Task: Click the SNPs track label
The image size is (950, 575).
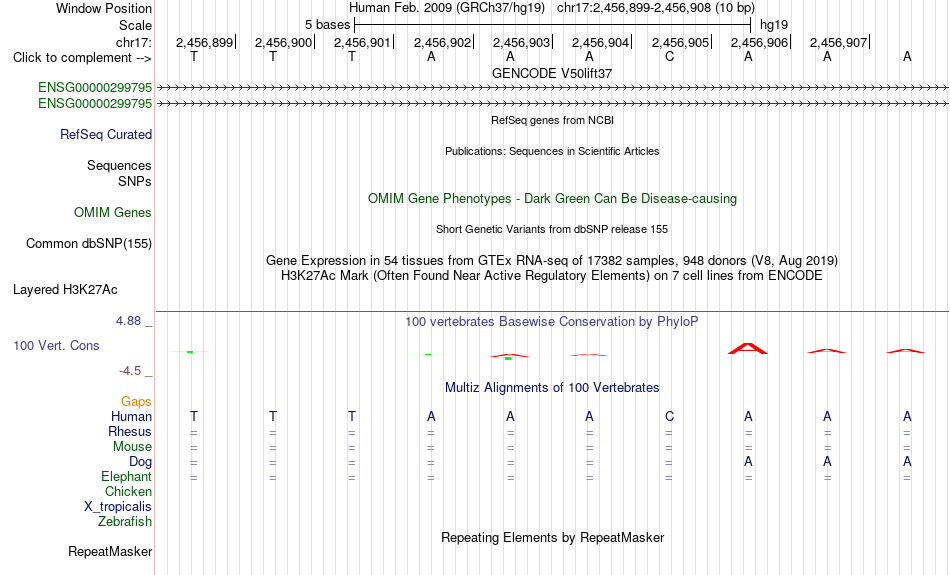Action: pyautogui.click(x=135, y=181)
